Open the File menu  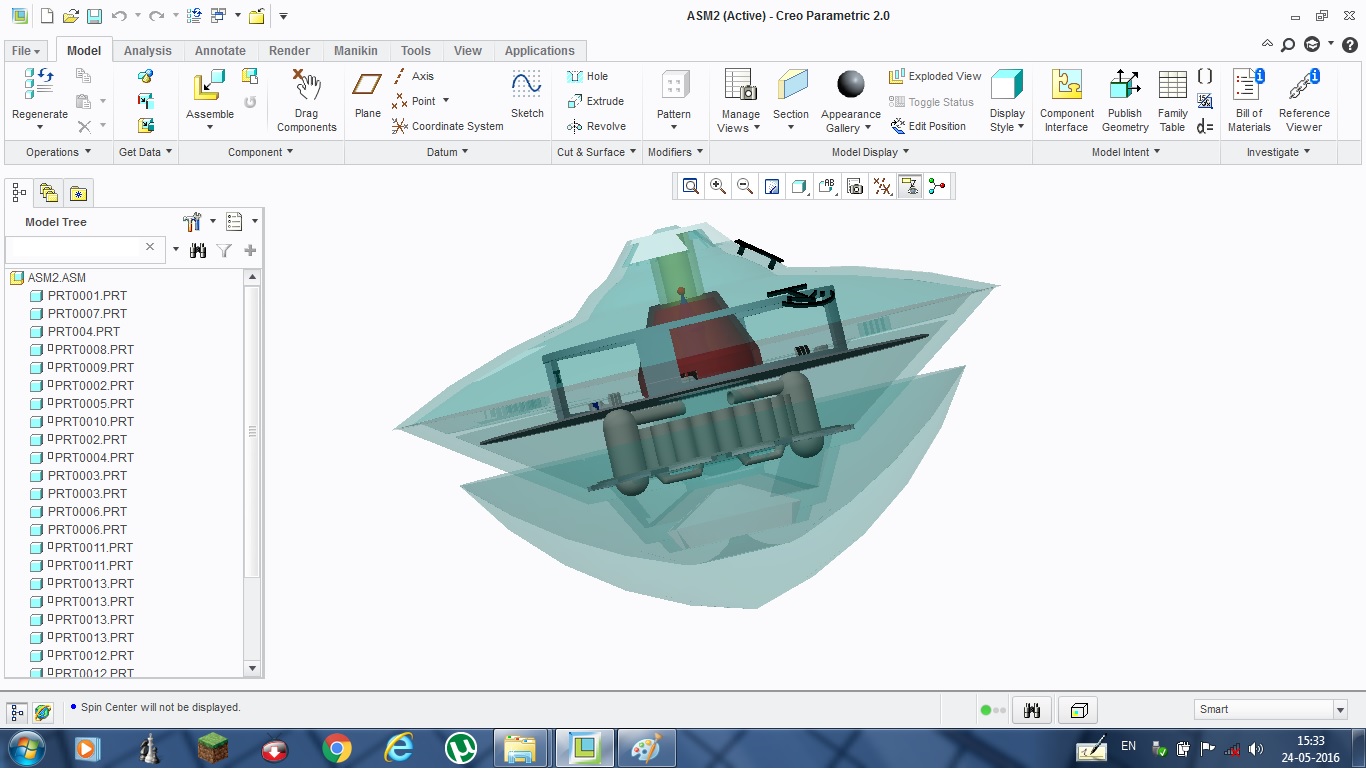[x=26, y=51]
